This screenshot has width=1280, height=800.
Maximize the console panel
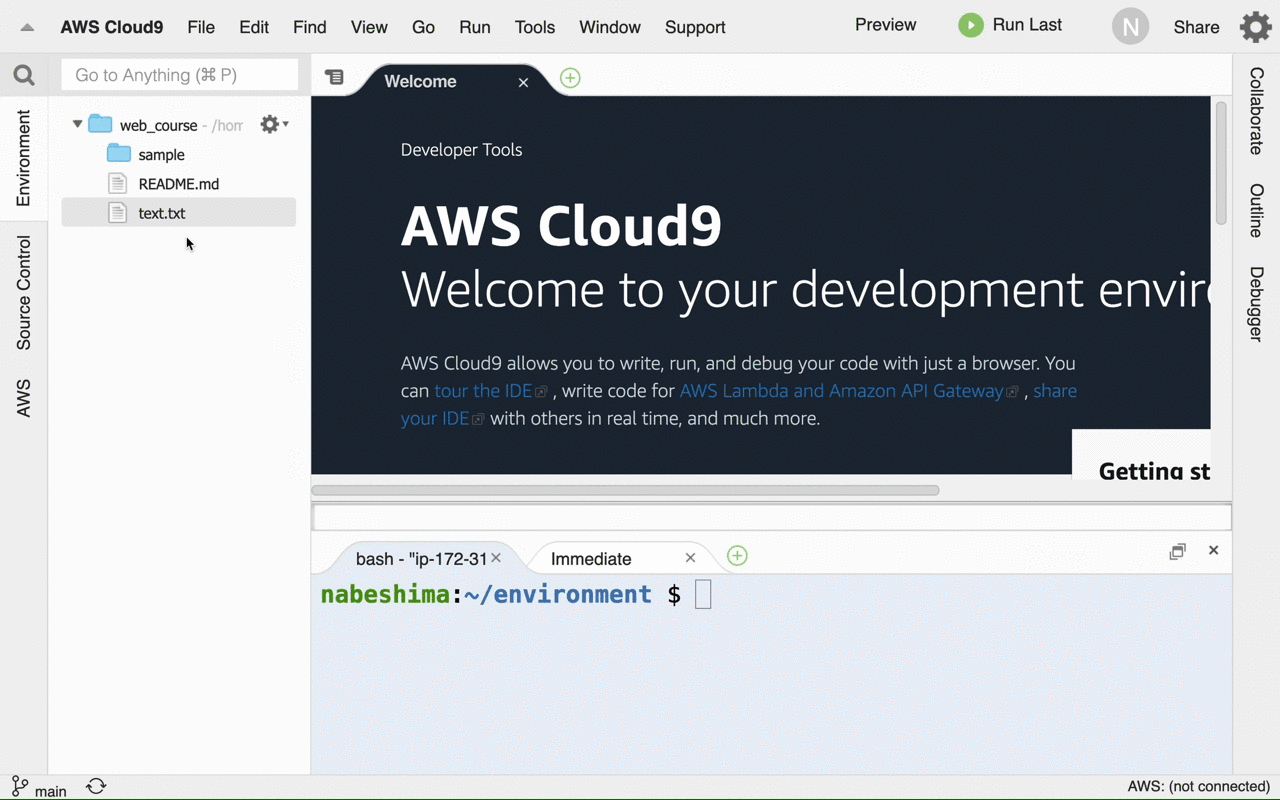click(x=1177, y=551)
